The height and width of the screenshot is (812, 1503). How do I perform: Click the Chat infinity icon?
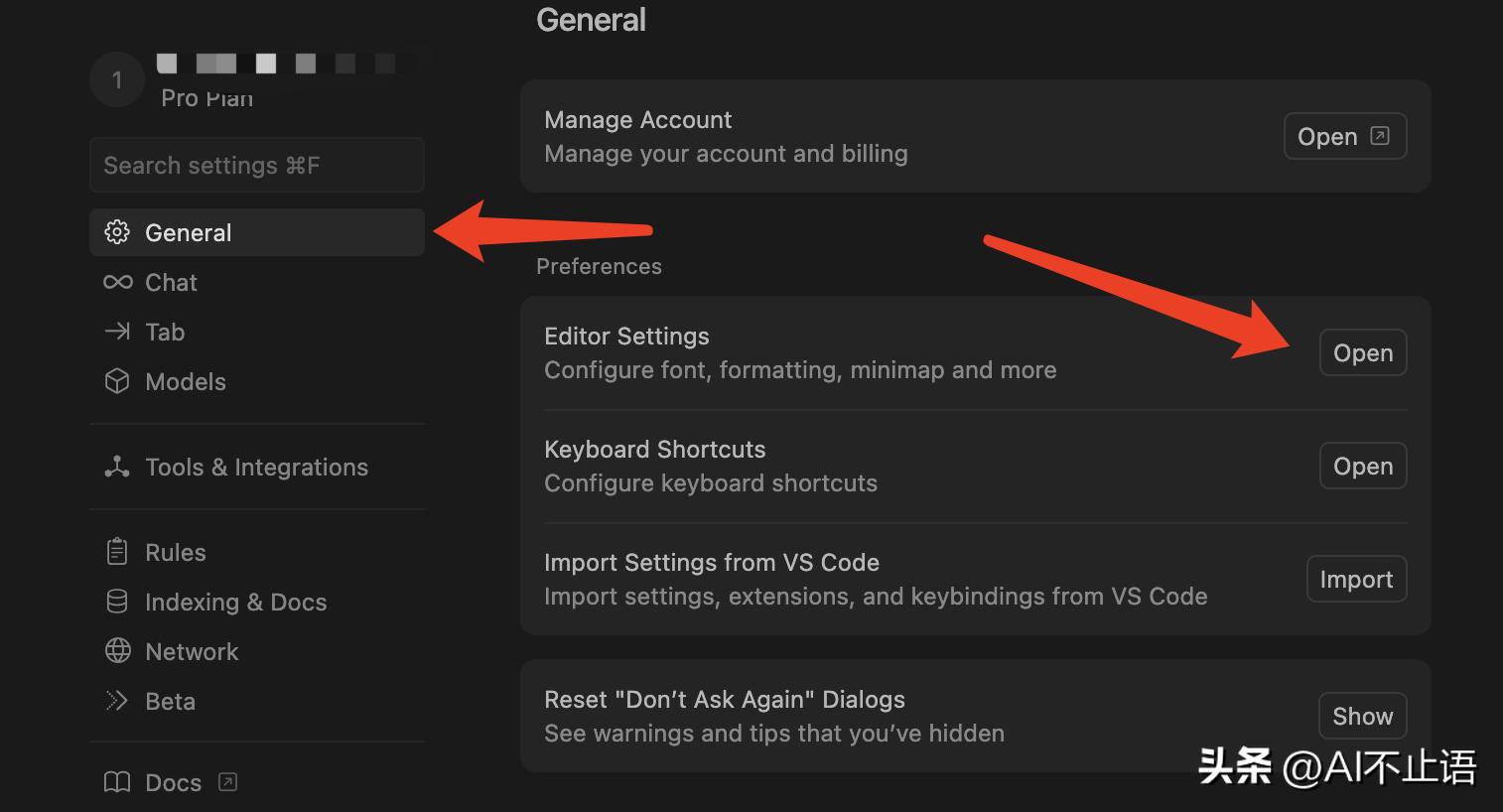(117, 282)
